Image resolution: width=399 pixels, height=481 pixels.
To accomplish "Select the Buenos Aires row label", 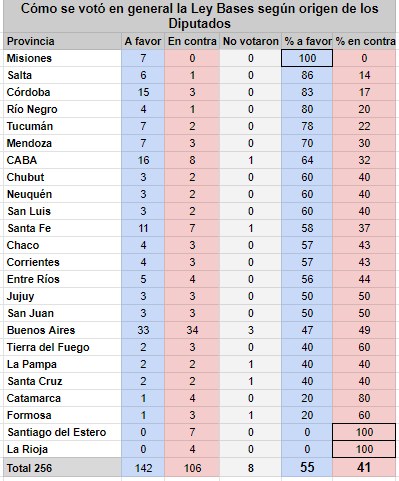I will click(x=62, y=330).
